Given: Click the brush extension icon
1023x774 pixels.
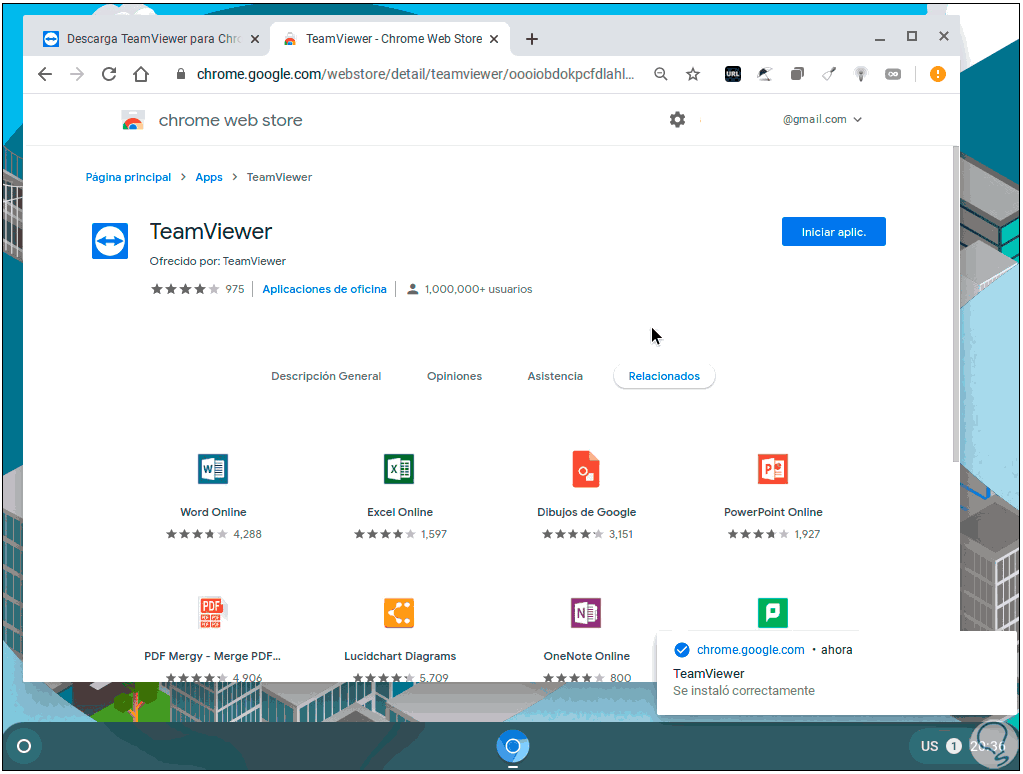Looking at the screenshot, I should coord(829,74).
